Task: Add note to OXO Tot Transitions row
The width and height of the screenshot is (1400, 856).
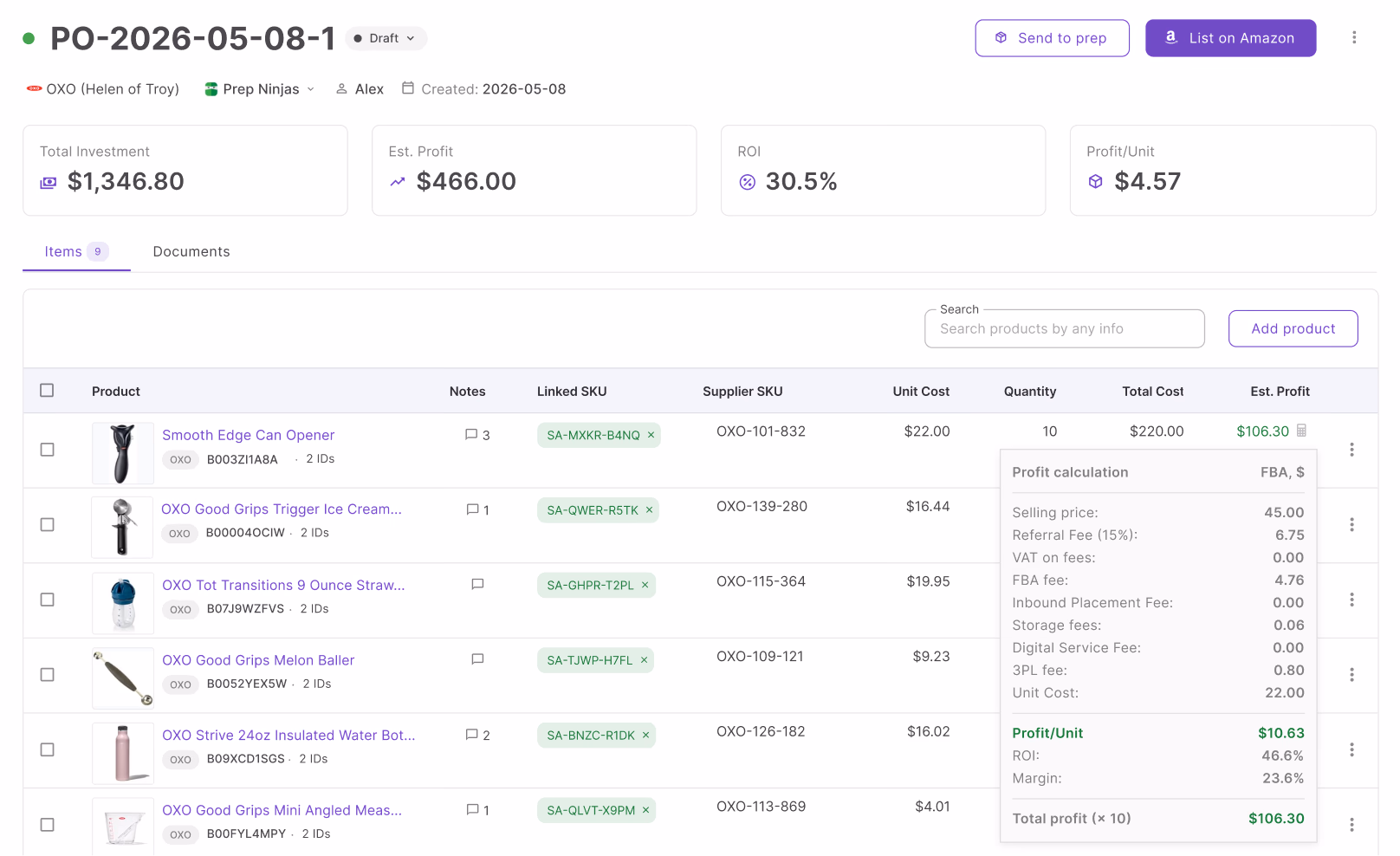Action: click(477, 585)
